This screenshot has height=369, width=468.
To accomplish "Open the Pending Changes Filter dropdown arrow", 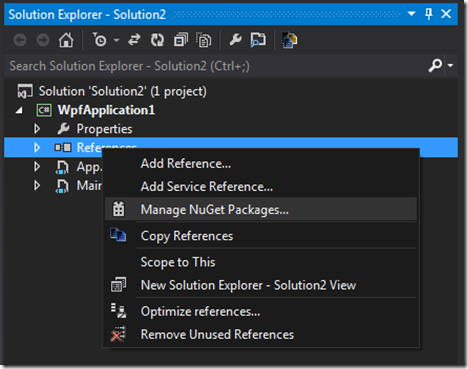I will tap(116, 40).
